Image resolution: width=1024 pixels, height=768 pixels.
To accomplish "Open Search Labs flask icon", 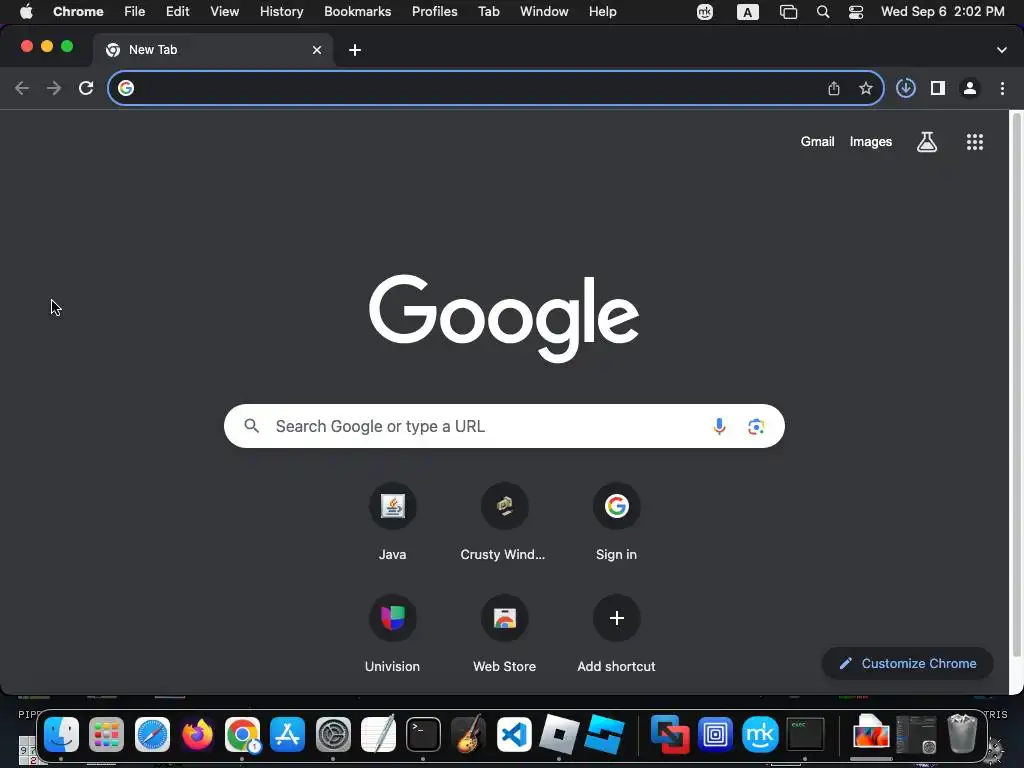I will coord(927,142).
